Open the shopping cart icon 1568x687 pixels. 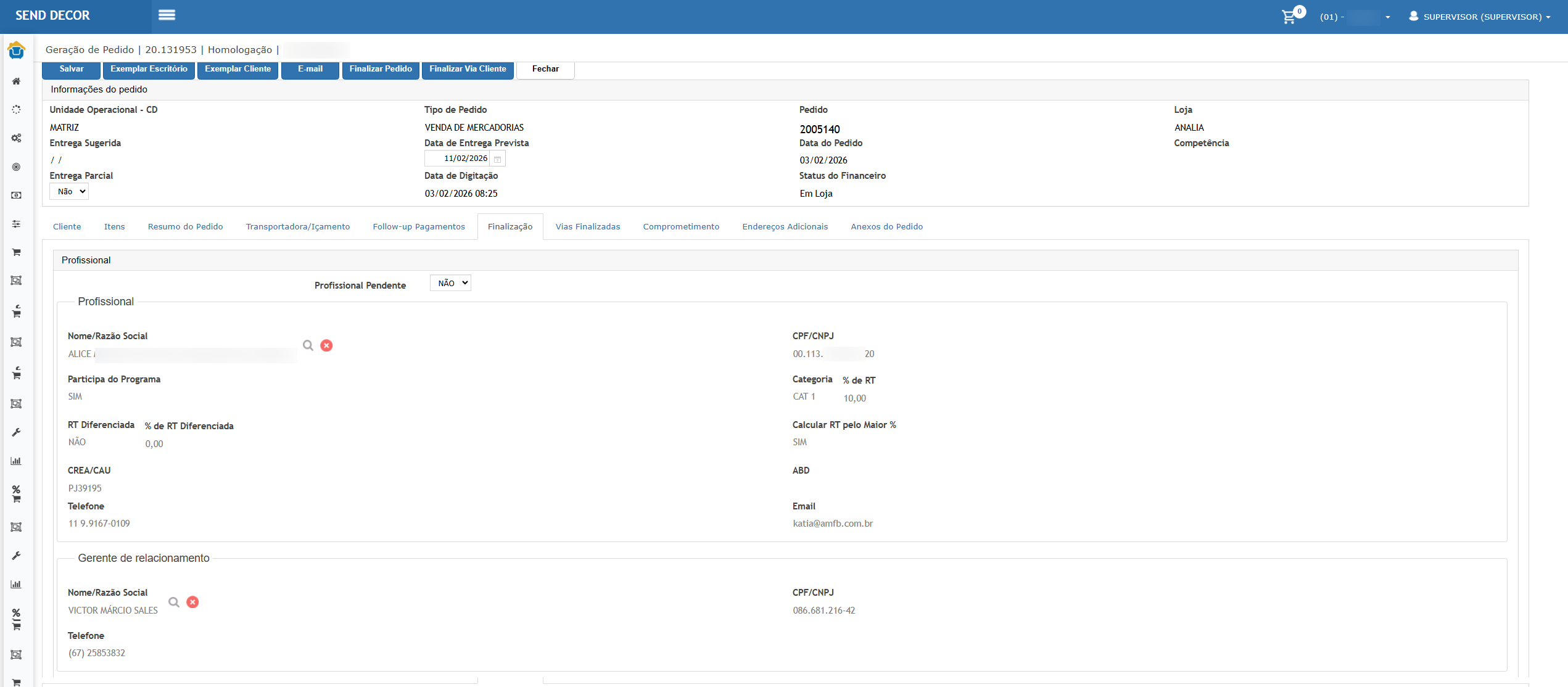click(1289, 17)
